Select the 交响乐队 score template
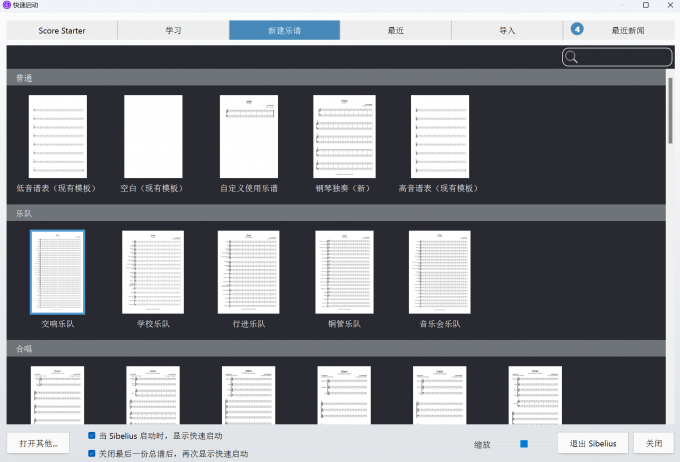 57,272
